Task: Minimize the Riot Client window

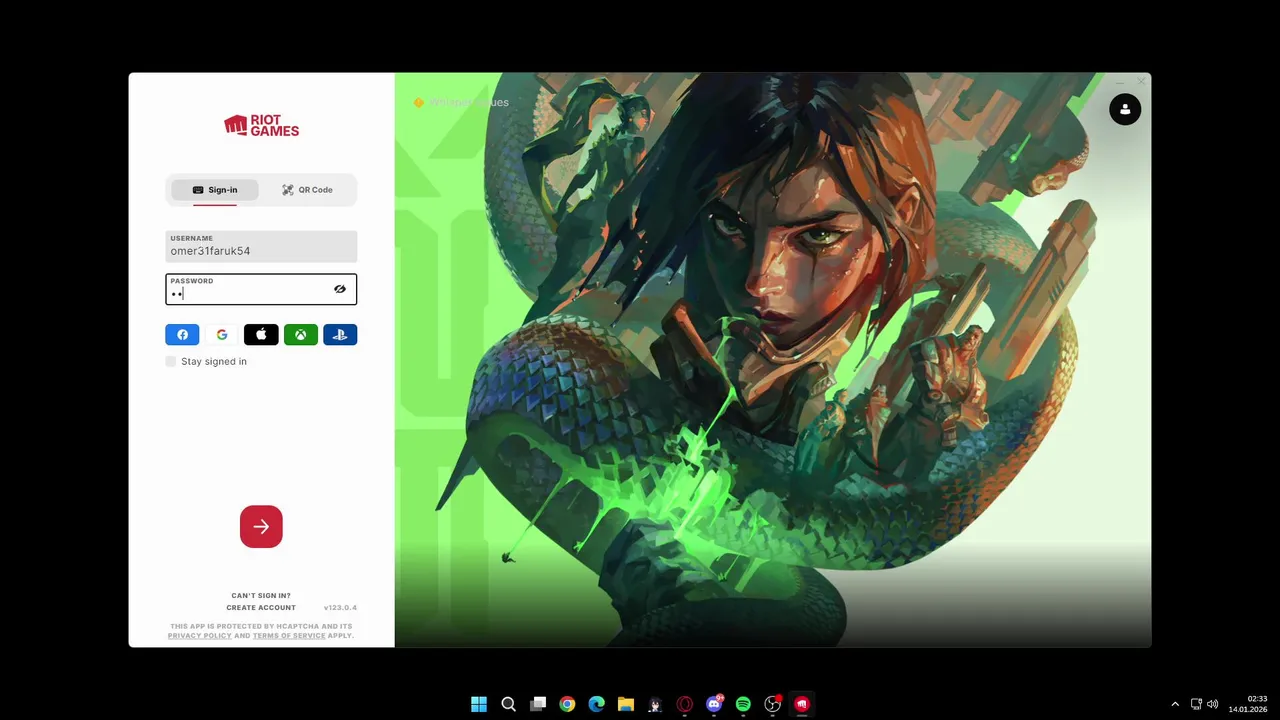Action: pos(1118,82)
